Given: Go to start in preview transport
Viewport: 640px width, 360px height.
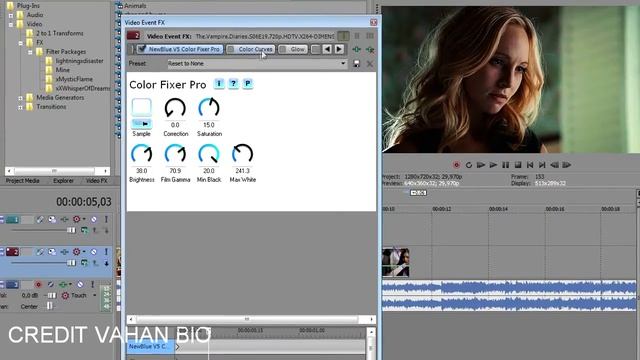Looking at the screenshot, I should 530,165.
